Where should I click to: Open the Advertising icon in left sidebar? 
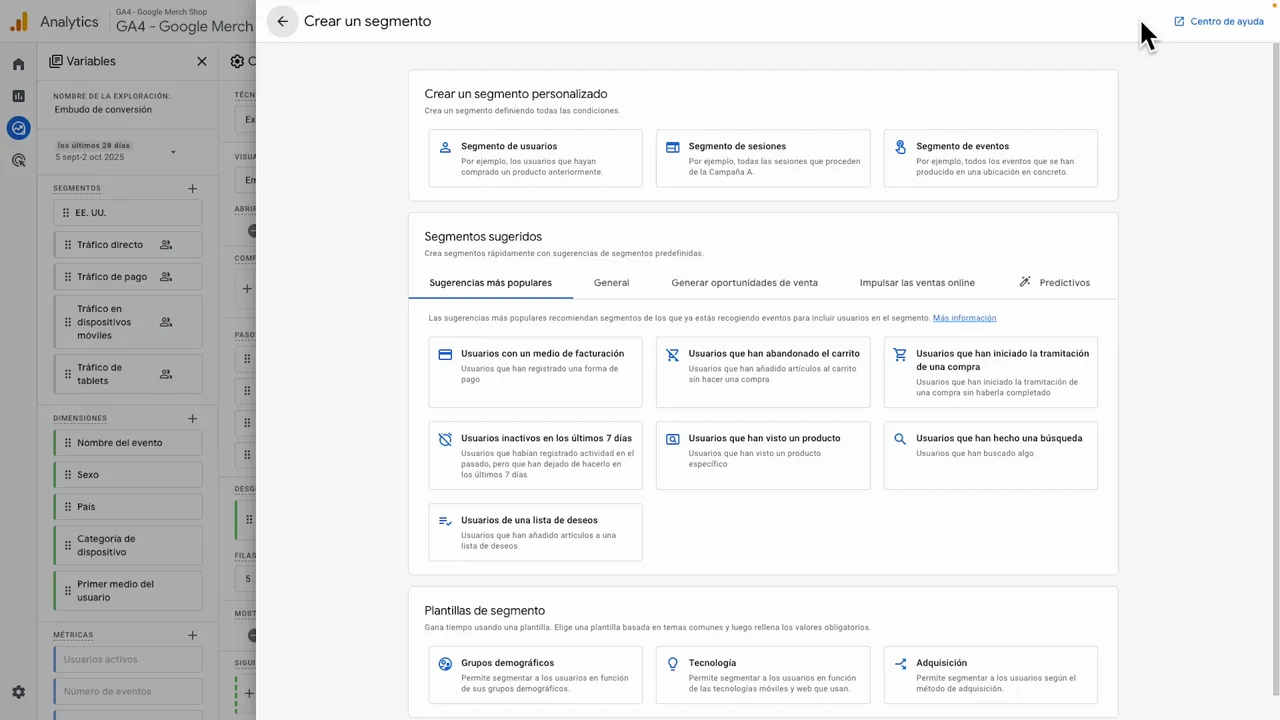tap(18, 160)
